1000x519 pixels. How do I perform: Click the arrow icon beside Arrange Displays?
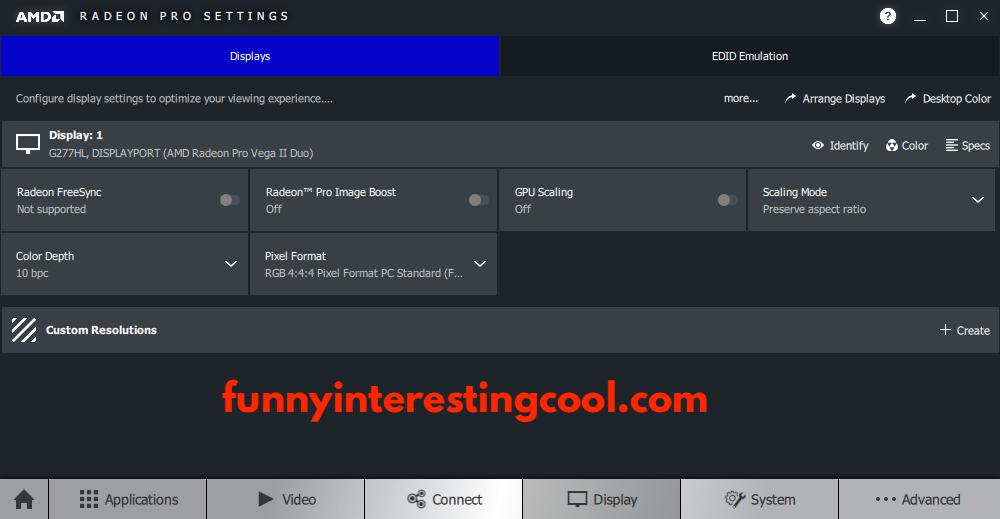pos(790,98)
